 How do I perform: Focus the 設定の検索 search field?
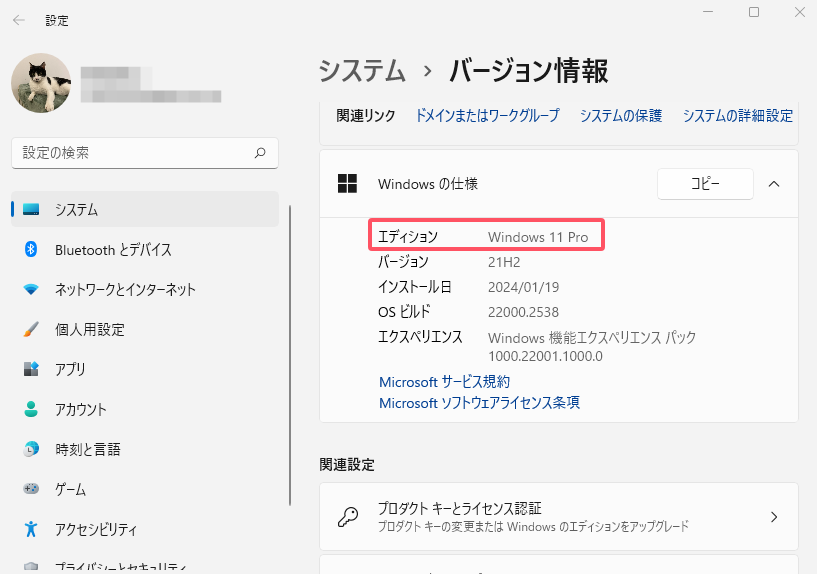click(145, 153)
